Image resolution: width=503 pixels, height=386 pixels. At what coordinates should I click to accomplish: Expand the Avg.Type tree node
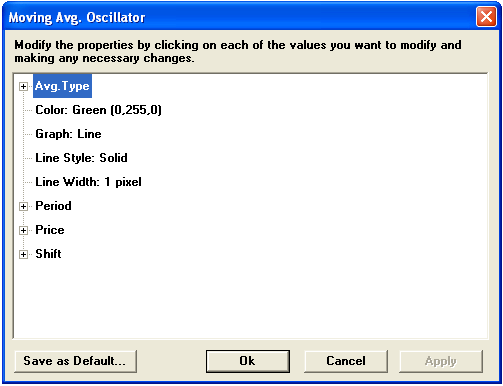point(23,87)
